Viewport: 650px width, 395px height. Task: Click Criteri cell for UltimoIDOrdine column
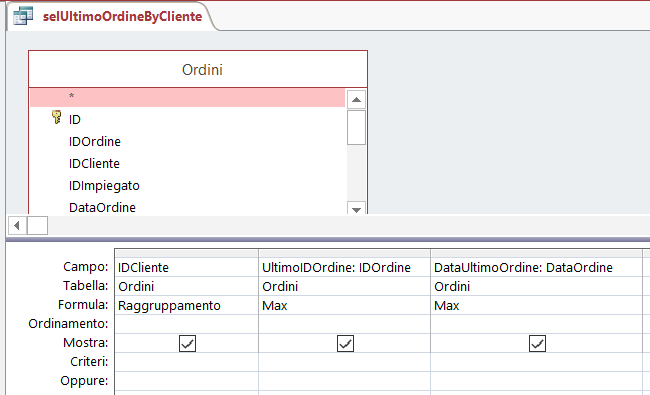click(x=344, y=362)
